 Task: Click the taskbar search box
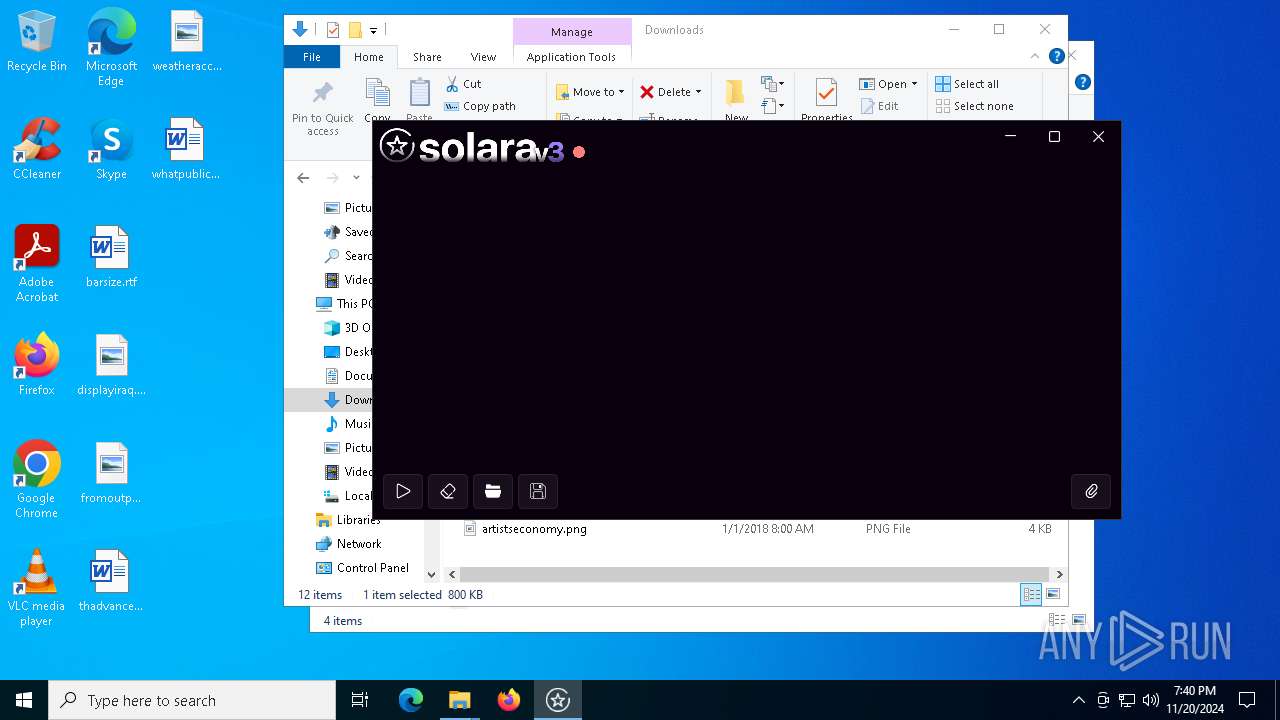192,700
